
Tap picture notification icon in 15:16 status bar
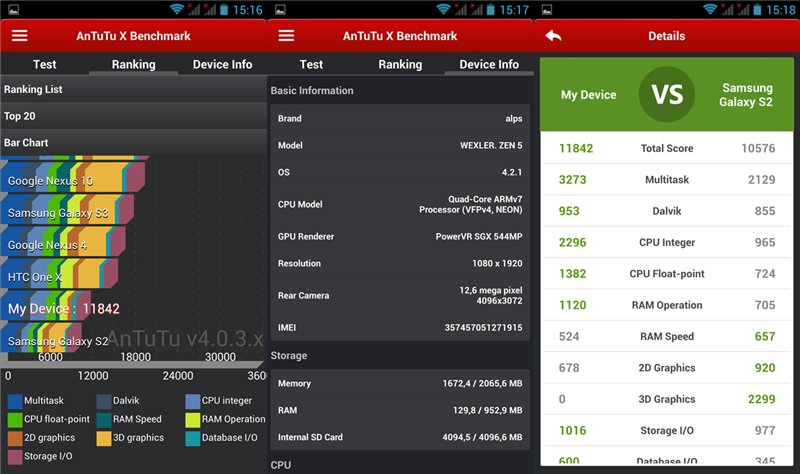(14, 10)
